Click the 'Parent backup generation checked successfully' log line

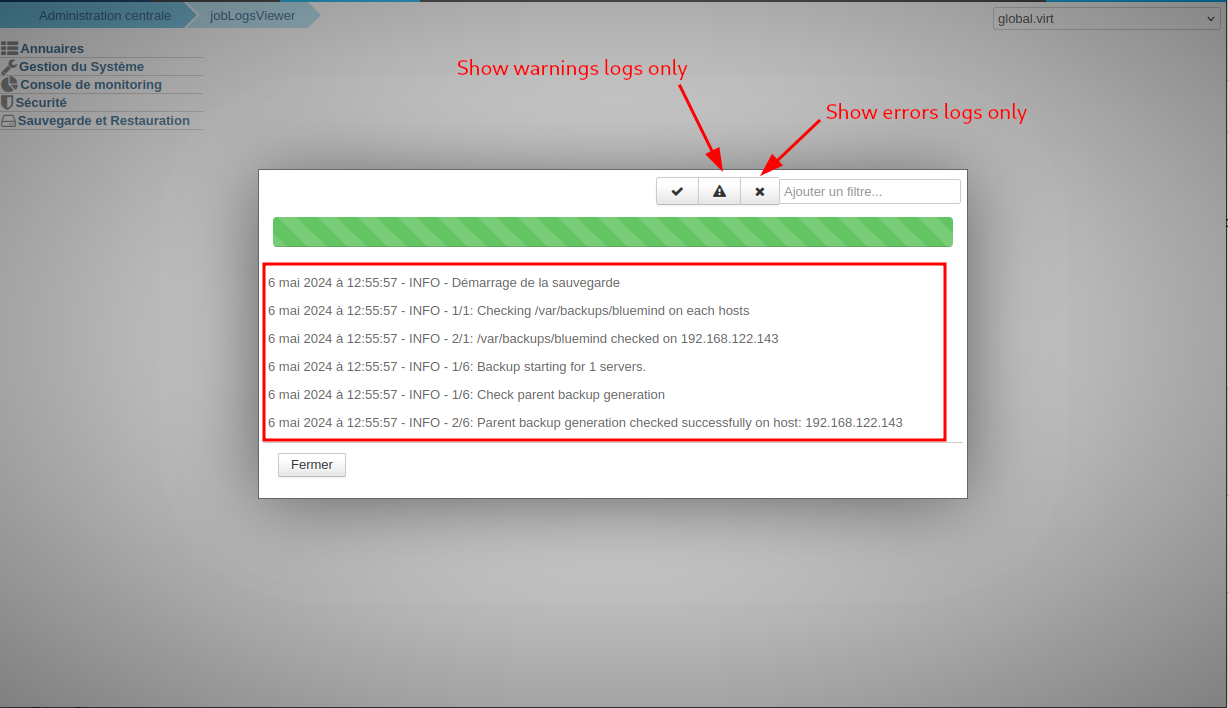(x=585, y=423)
